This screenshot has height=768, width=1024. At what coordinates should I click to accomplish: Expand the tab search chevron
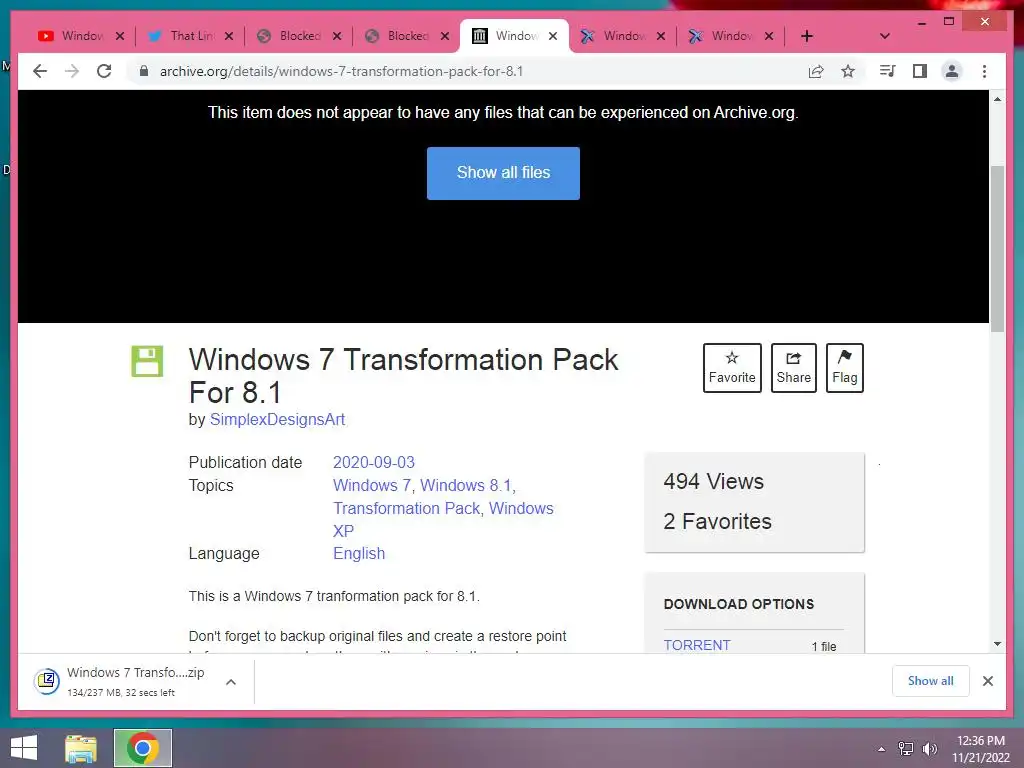[885, 36]
